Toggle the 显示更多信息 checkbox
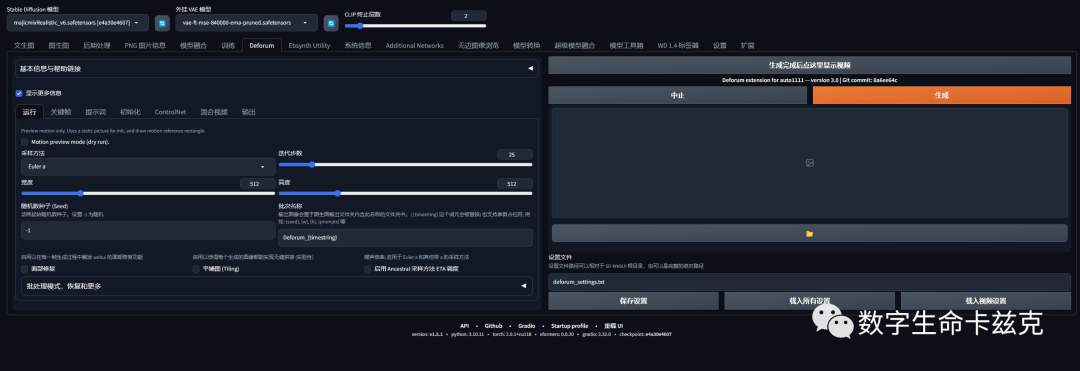This screenshot has width=1080, height=371. pyautogui.click(x=19, y=93)
